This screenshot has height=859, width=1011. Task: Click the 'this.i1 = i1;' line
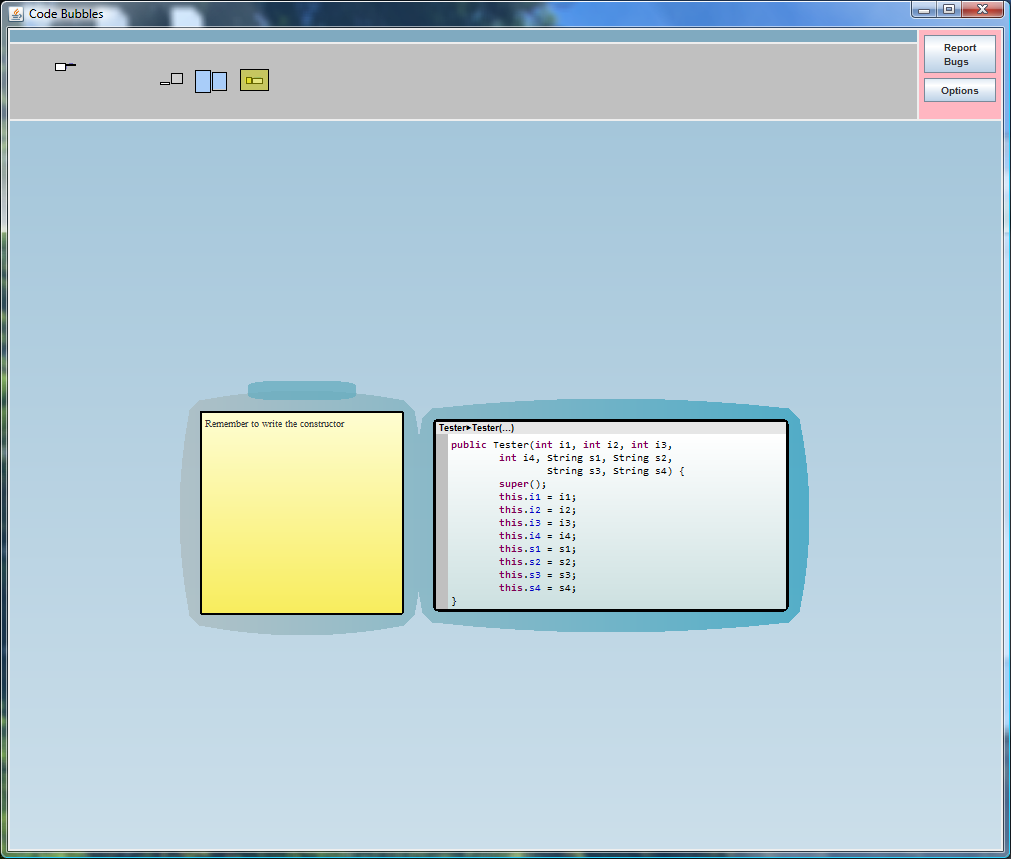[x=537, y=497]
